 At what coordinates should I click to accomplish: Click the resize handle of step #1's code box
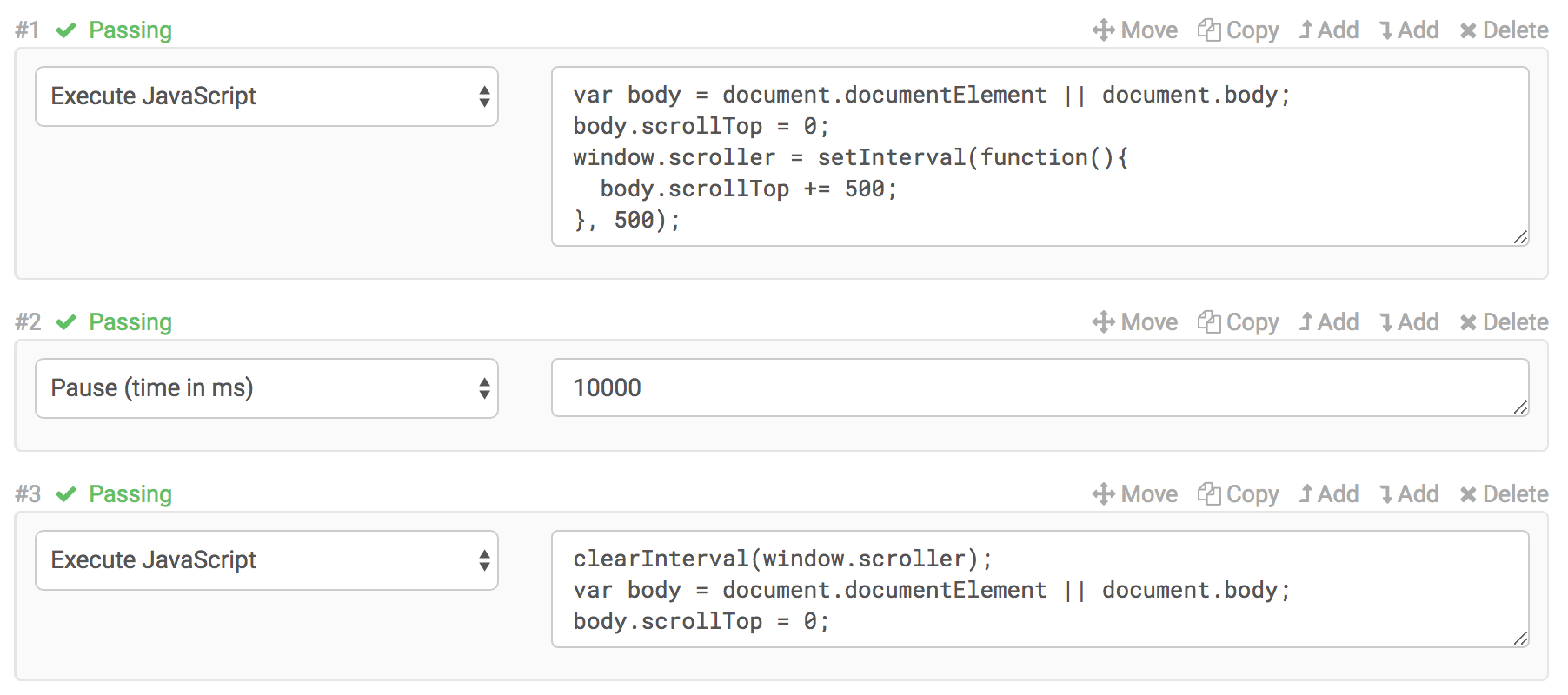coord(1521,236)
